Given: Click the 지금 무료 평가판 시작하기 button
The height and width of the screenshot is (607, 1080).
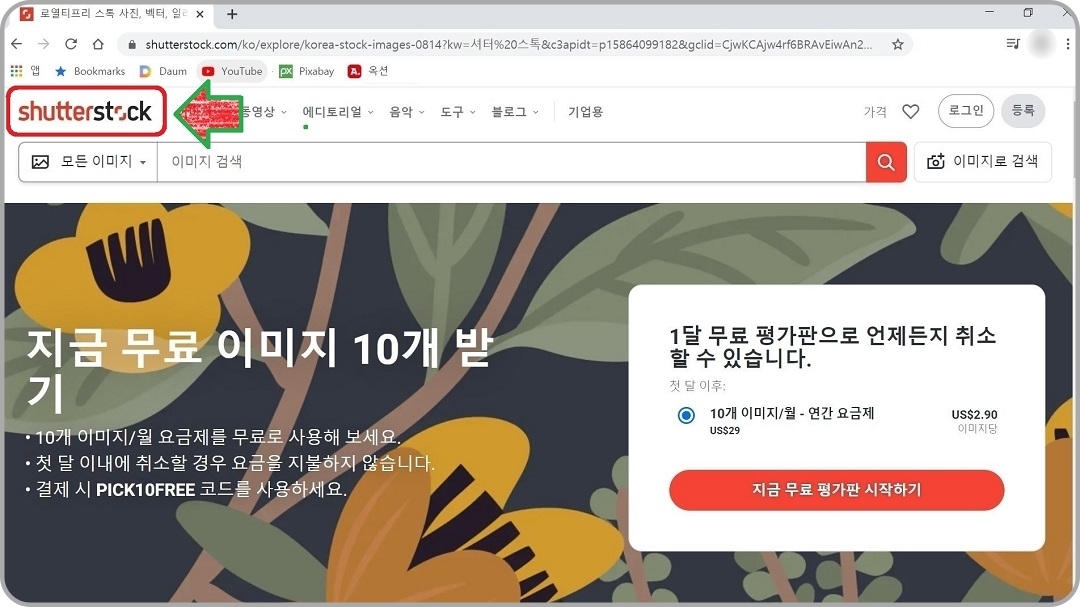Looking at the screenshot, I should pos(837,490).
